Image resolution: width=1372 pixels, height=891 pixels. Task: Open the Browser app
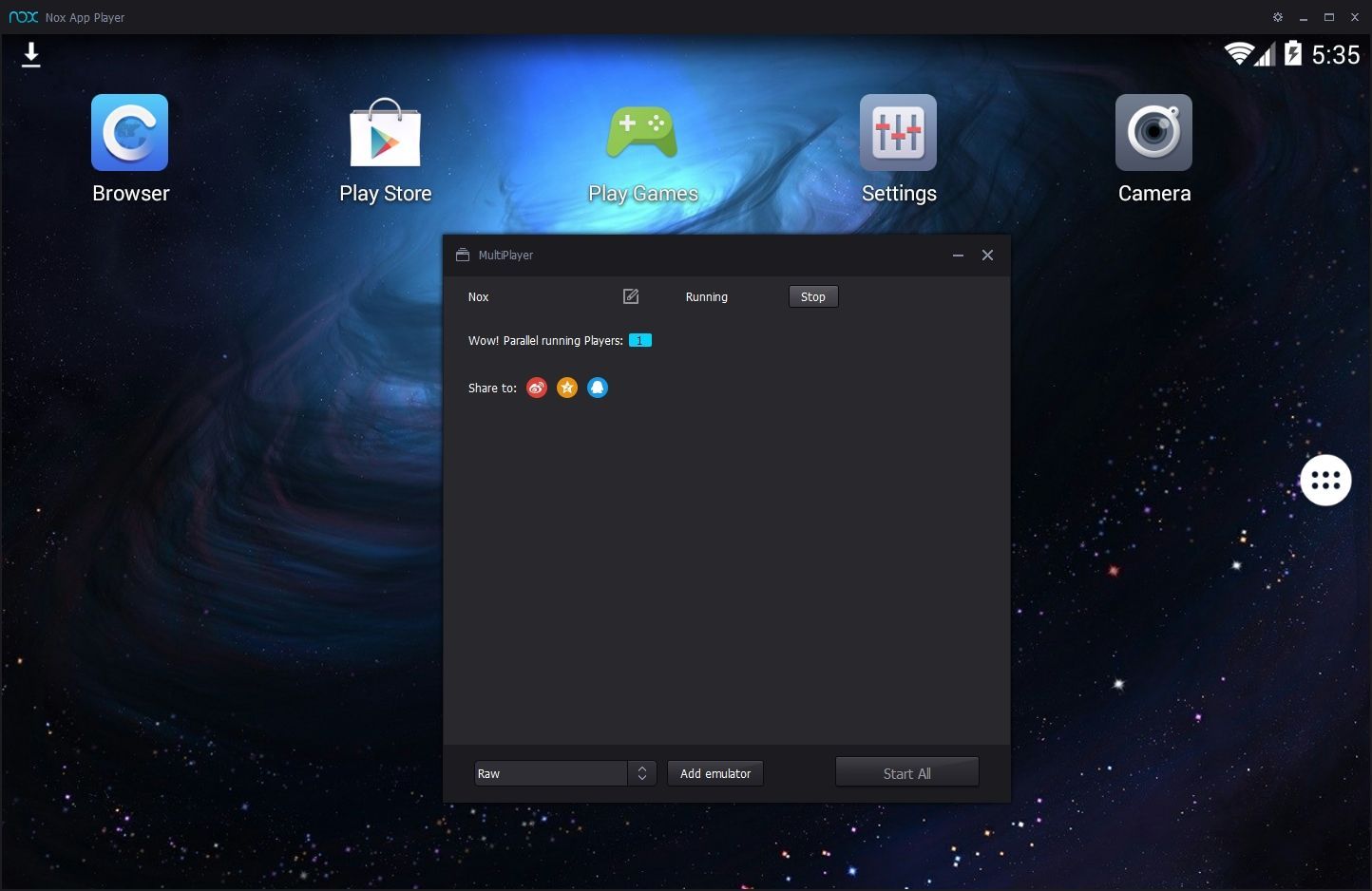(x=129, y=133)
